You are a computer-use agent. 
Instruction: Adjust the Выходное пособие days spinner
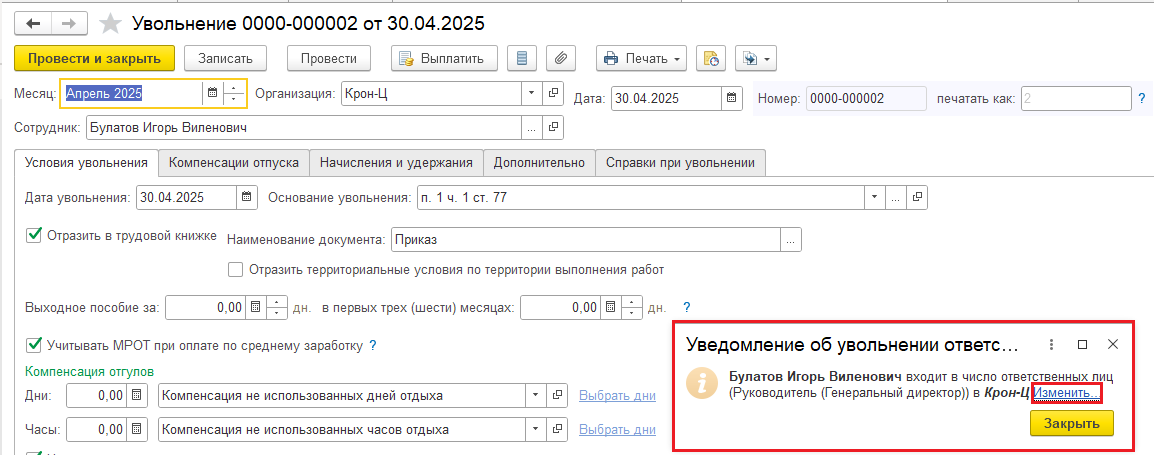pyautogui.click(x=277, y=307)
